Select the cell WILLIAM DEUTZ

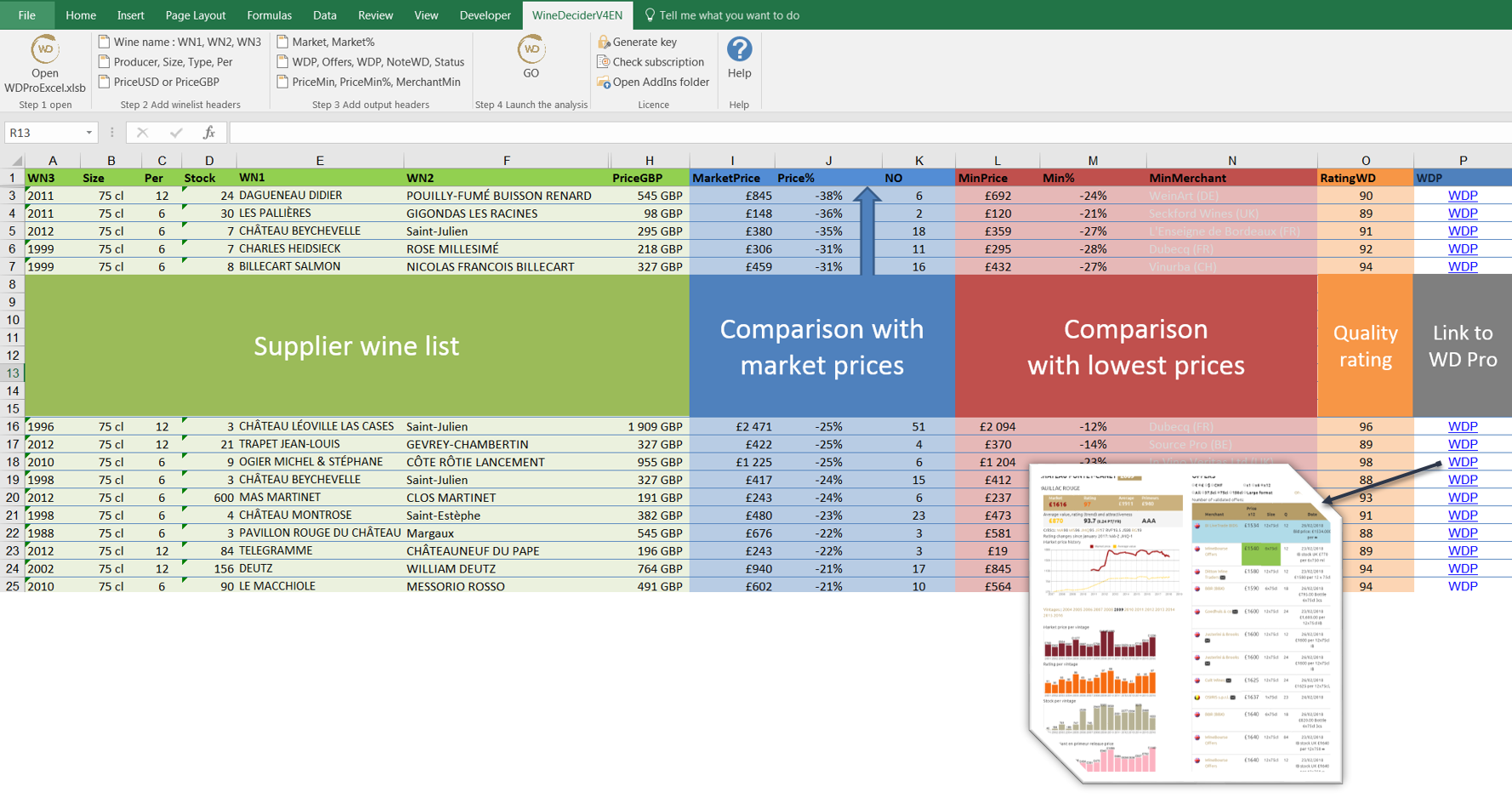(x=507, y=569)
